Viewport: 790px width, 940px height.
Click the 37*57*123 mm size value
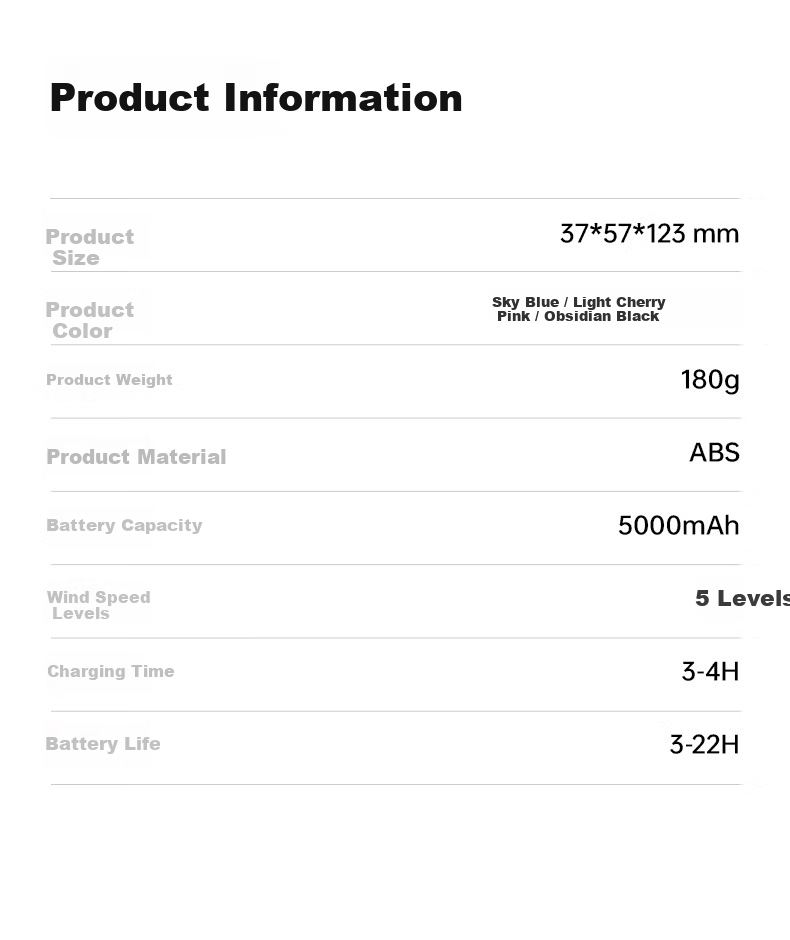[x=649, y=234]
